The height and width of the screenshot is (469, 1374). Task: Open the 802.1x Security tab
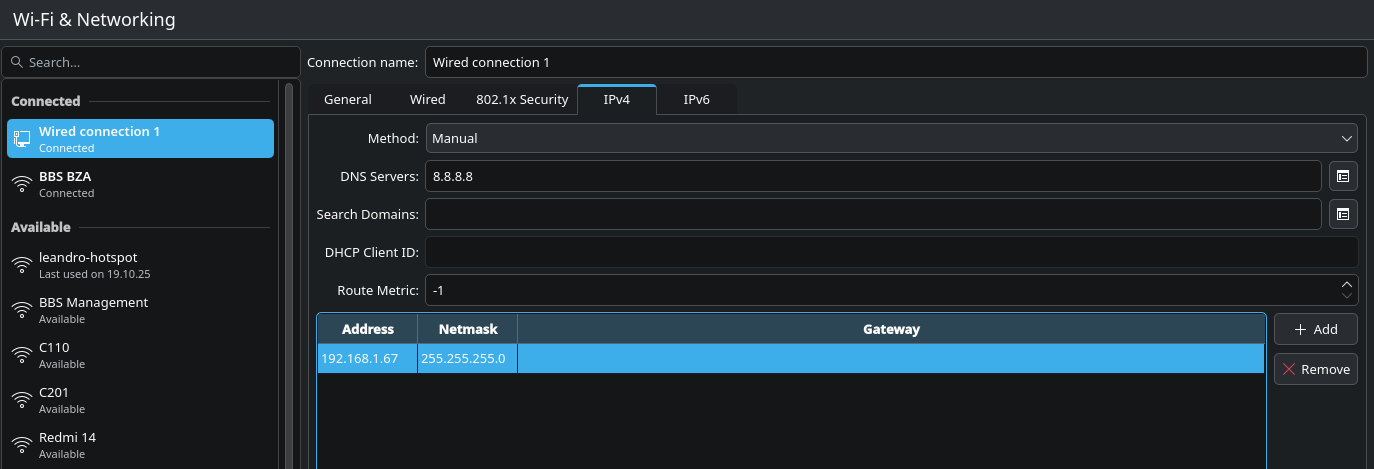[522, 100]
